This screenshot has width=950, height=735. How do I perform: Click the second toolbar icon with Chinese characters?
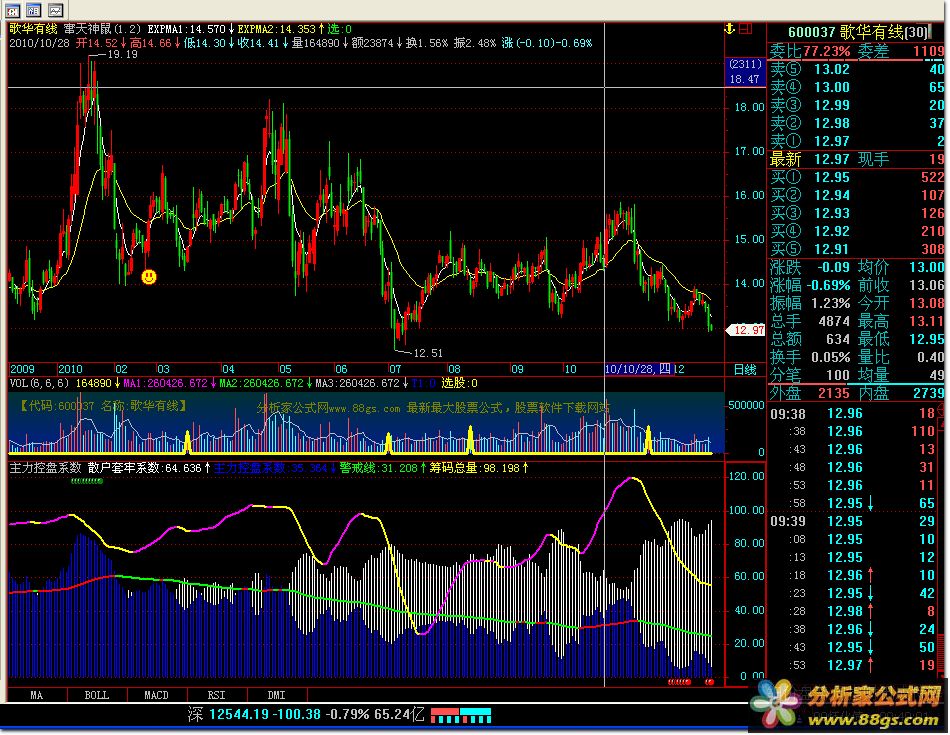34,10
